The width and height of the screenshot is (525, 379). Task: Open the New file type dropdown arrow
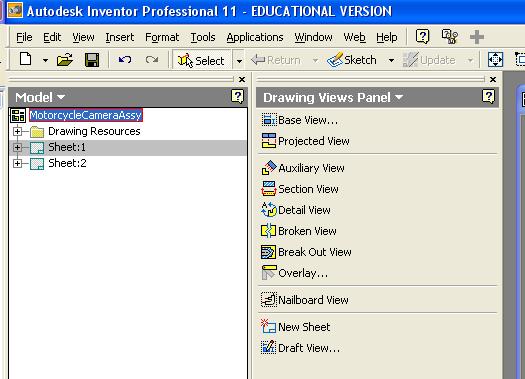click(45, 61)
